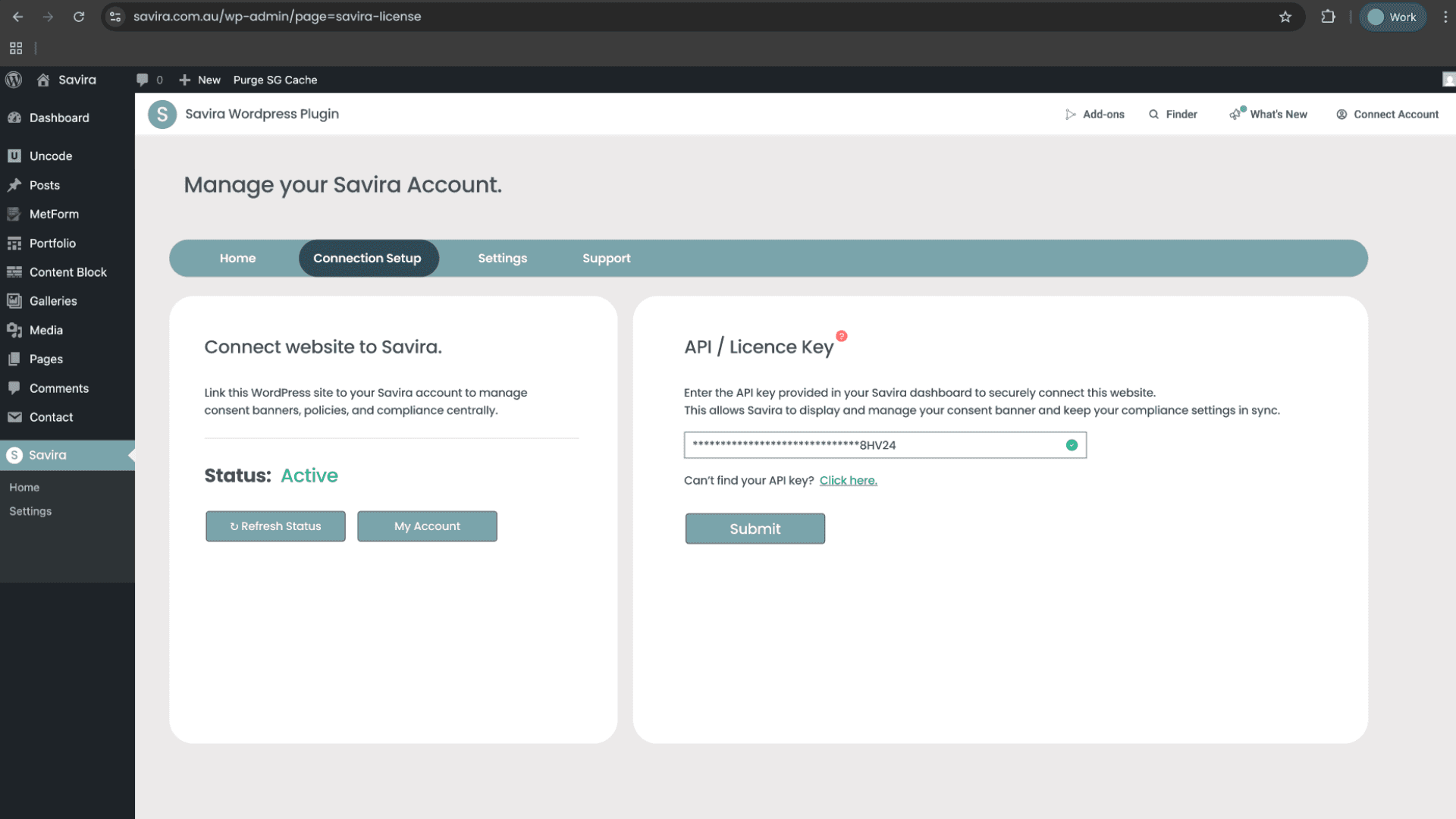Click the plus New item in the admin bar

(x=199, y=80)
